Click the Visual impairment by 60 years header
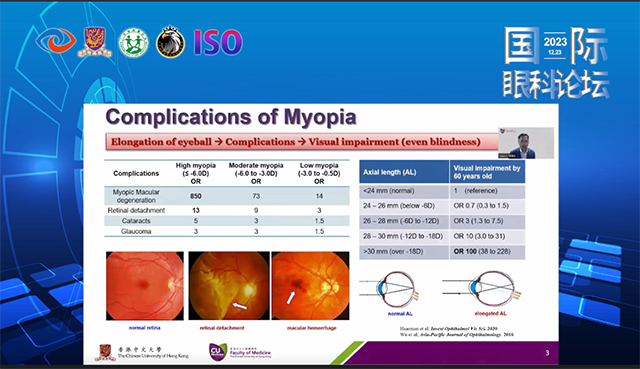The width and height of the screenshot is (640, 369). (487, 172)
